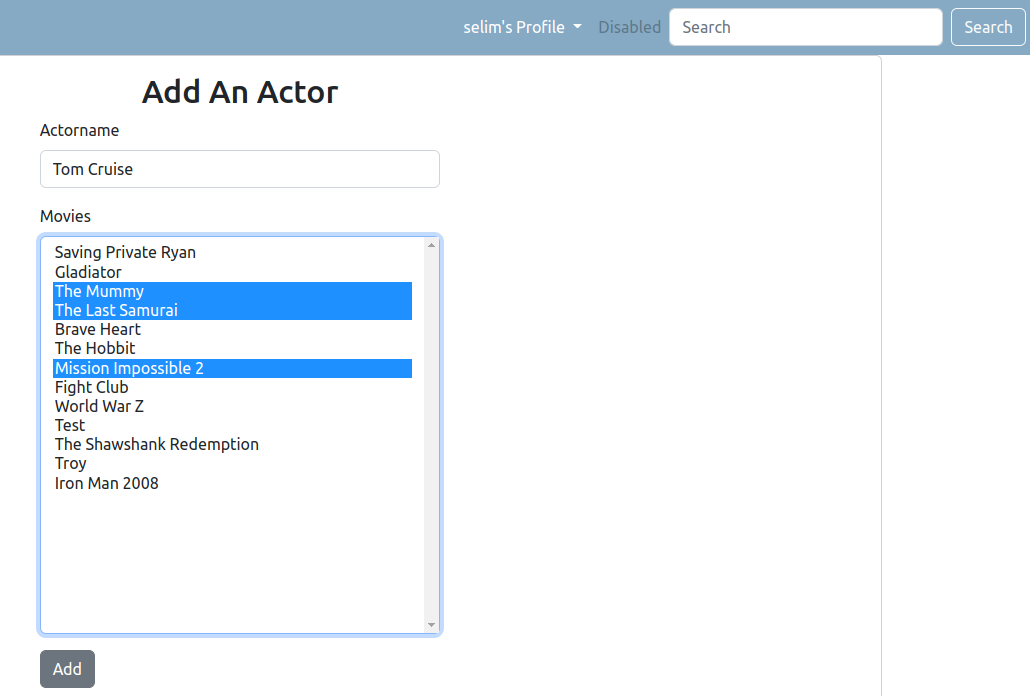This screenshot has width=1030, height=696.
Task: Click the movies list scroll up arrow
Action: point(432,245)
